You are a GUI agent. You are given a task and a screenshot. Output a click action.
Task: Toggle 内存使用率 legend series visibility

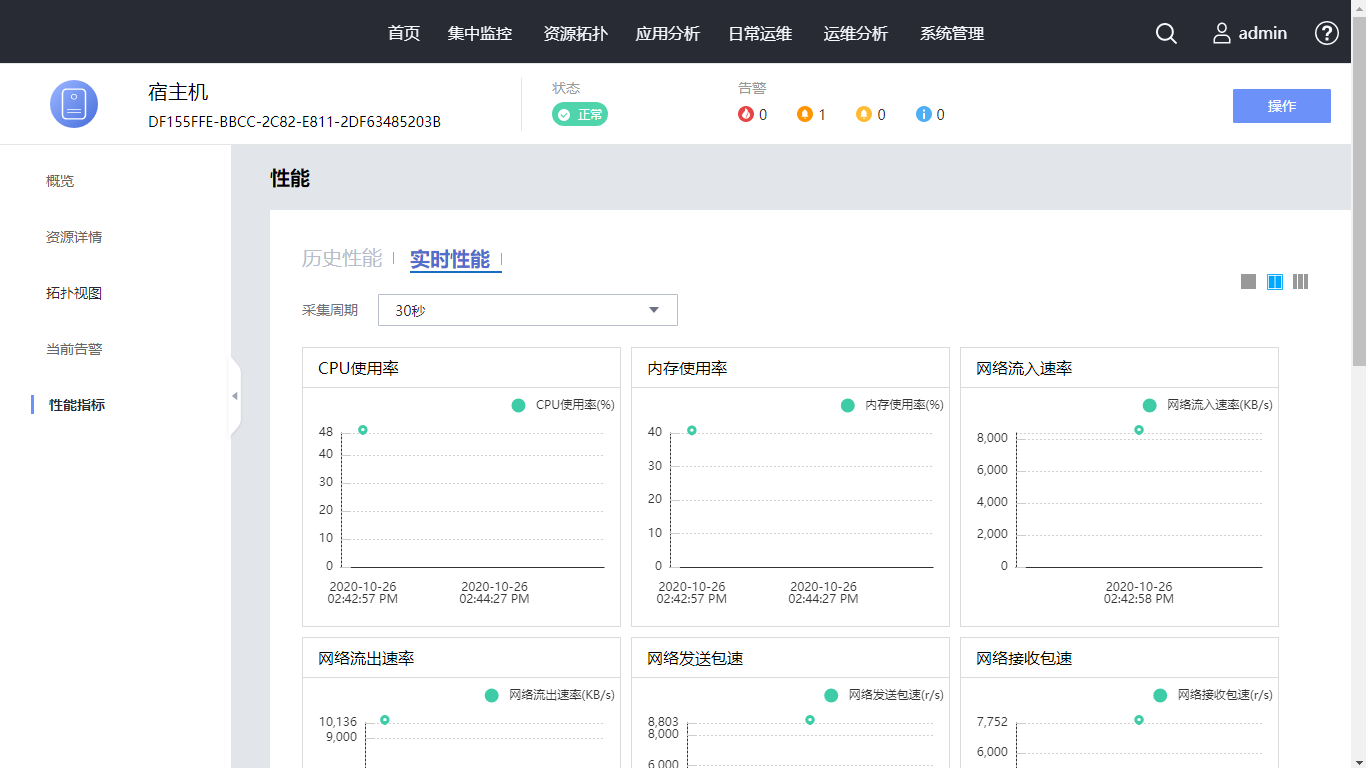(847, 405)
